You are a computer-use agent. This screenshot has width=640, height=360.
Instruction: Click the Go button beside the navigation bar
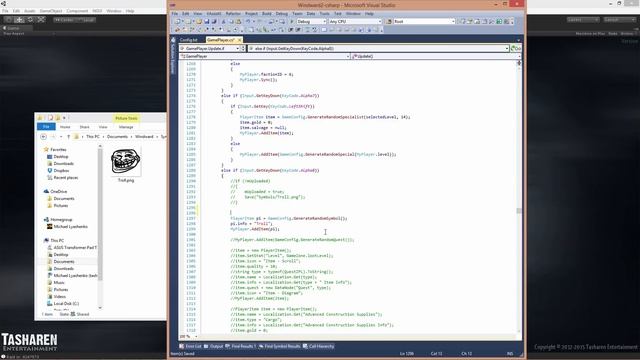(x=516, y=48)
